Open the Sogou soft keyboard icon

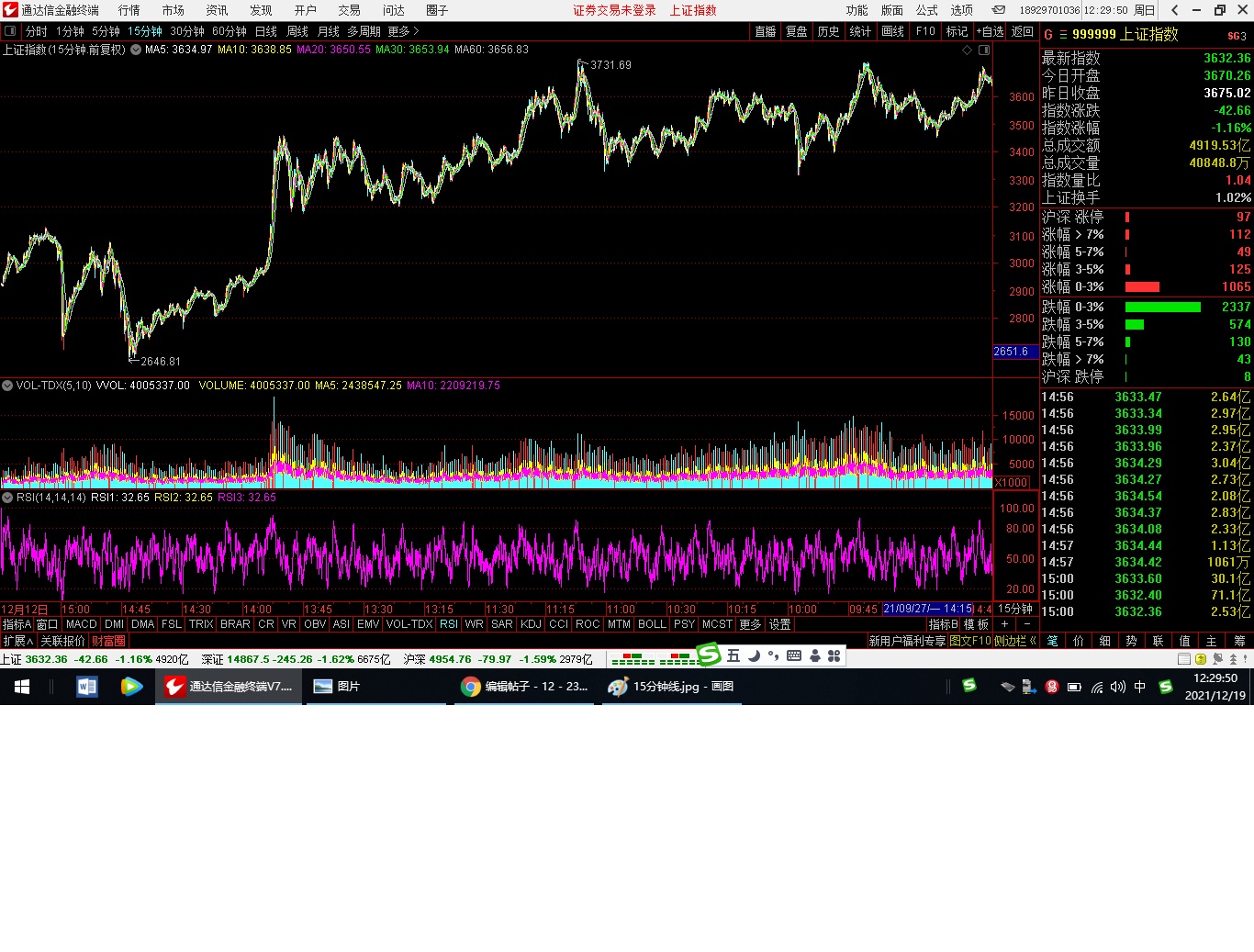[x=794, y=655]
